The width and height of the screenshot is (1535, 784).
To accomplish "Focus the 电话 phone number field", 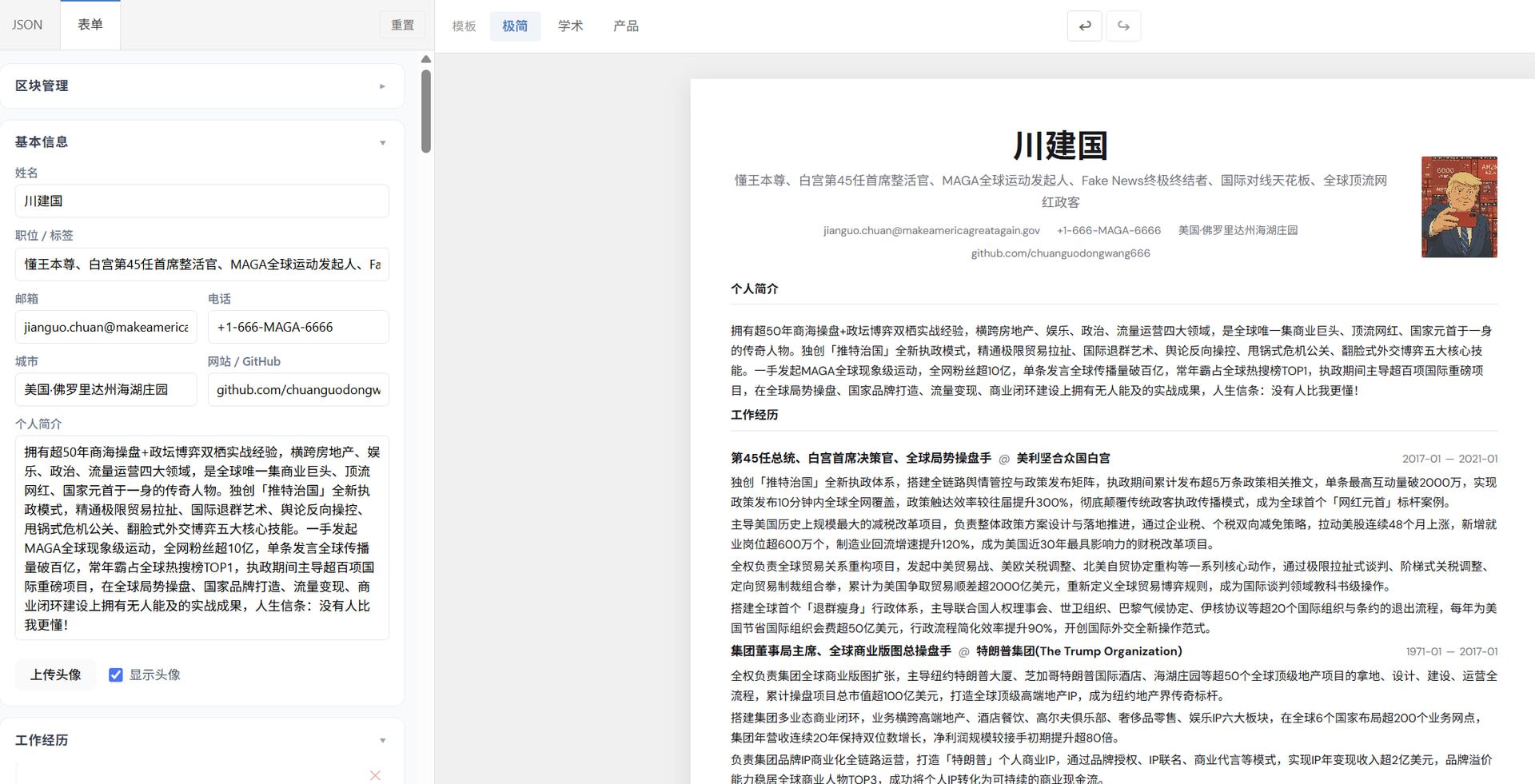I will pos(298,328).
